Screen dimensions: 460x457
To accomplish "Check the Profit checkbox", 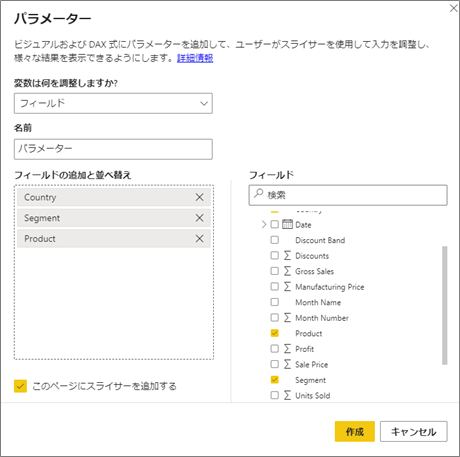I will 275,349.
